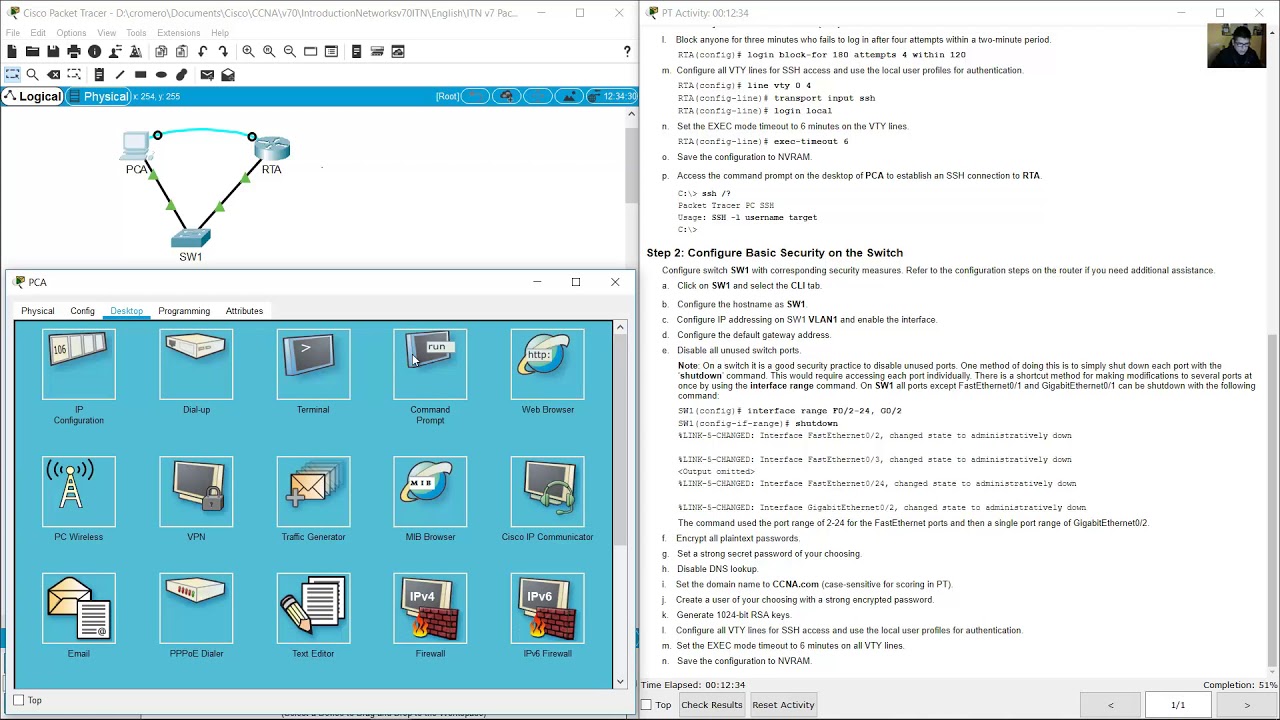Viewport: 1280px width, 720px height.
Task: Click the Zoom In magnifier icon
Action: point(248,51)
